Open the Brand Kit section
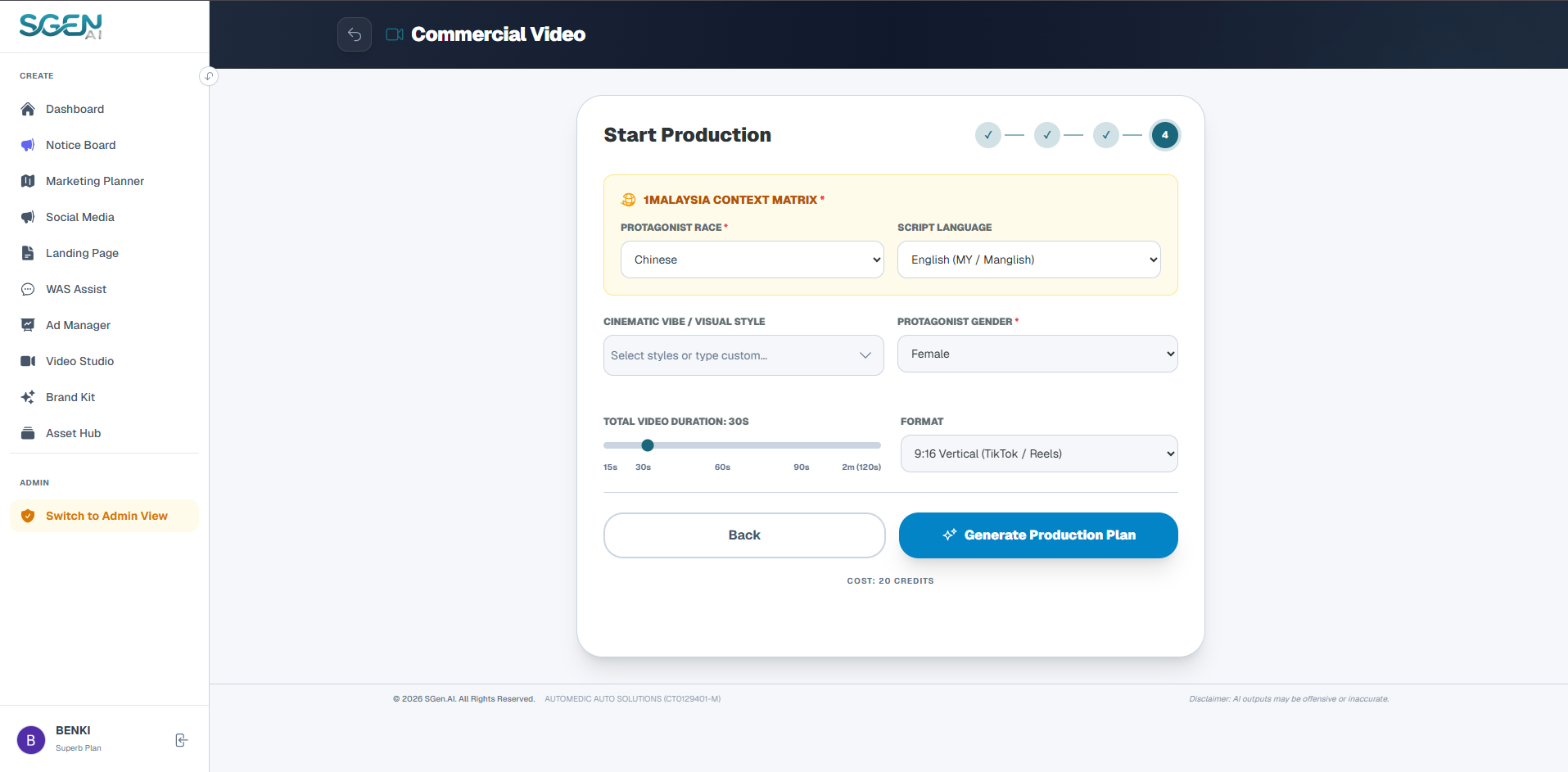Screen dimensions: 1568x772 click(104, 397)
